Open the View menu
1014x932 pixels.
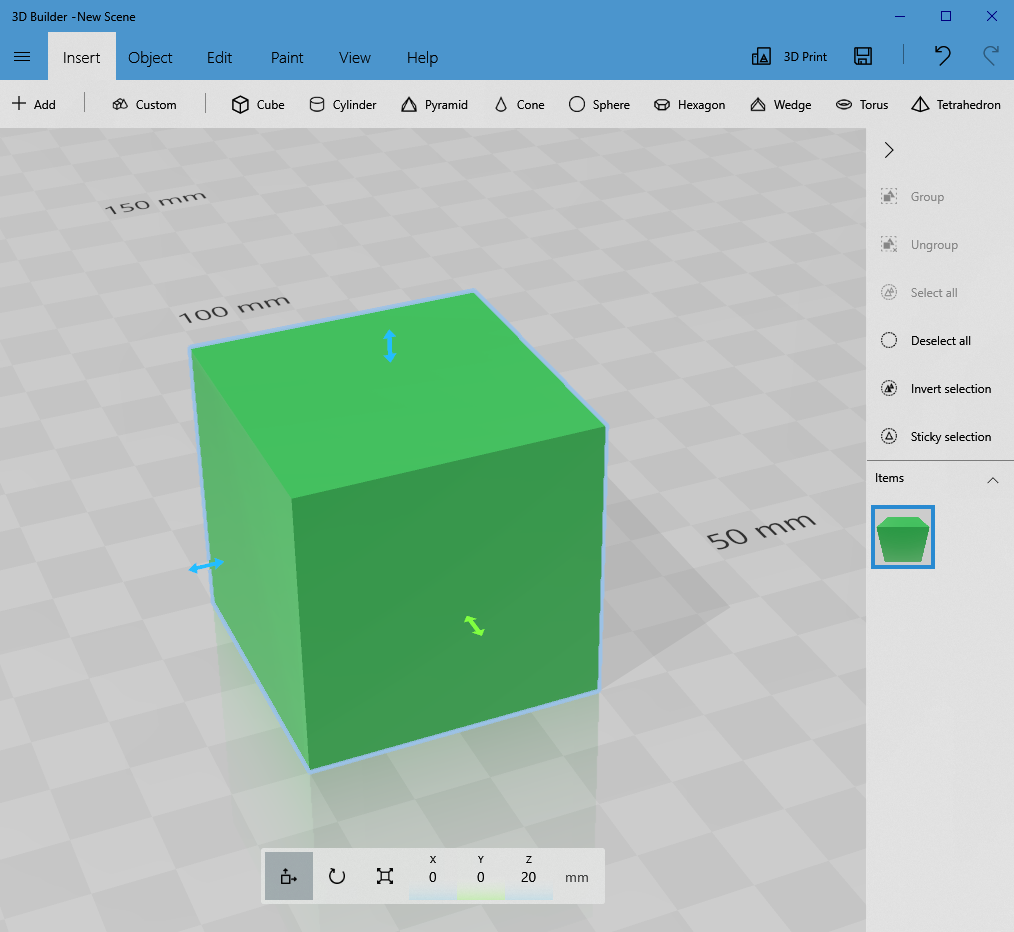click(x=354, y=57)
